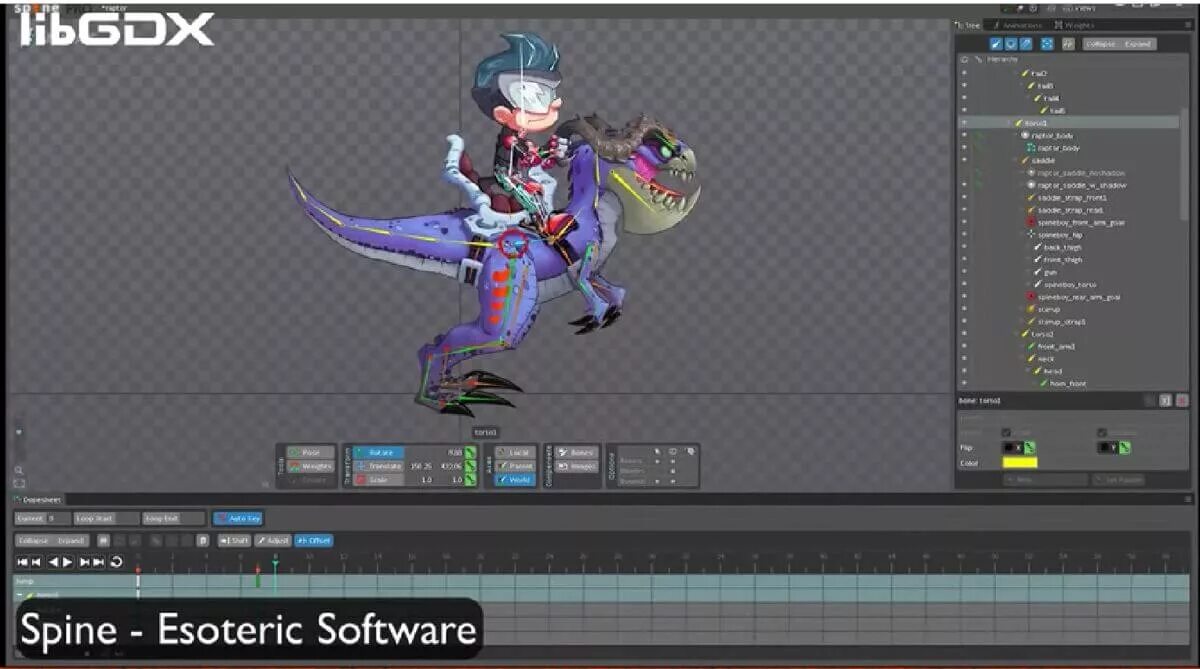Image resolution: width=1200 pixels, height=669 pixels.
Task: Click the yellow bone Color swatch
Action: [1020, 462]
